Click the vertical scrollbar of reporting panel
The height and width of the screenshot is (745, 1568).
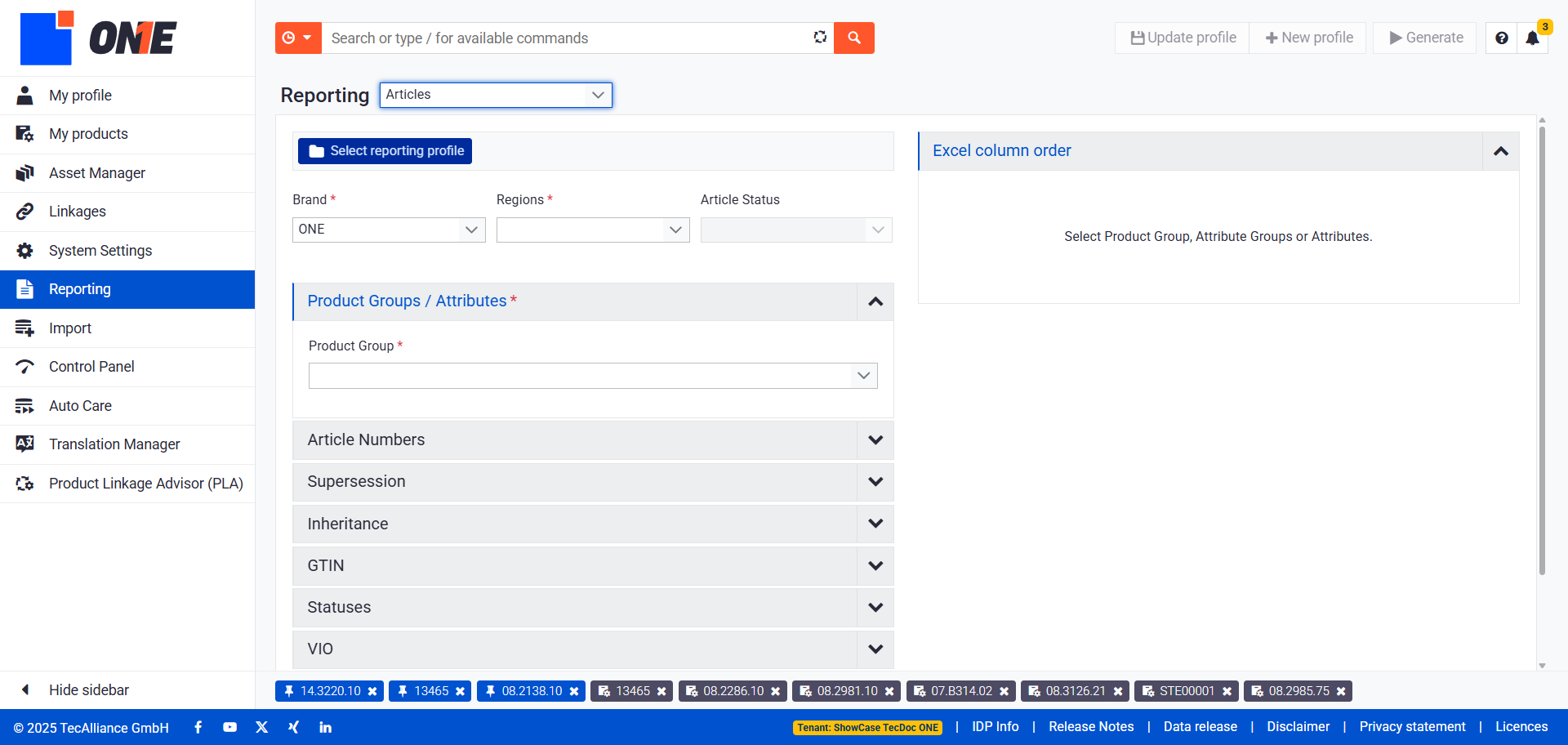pyautogui.click(x=1542, y=351)
